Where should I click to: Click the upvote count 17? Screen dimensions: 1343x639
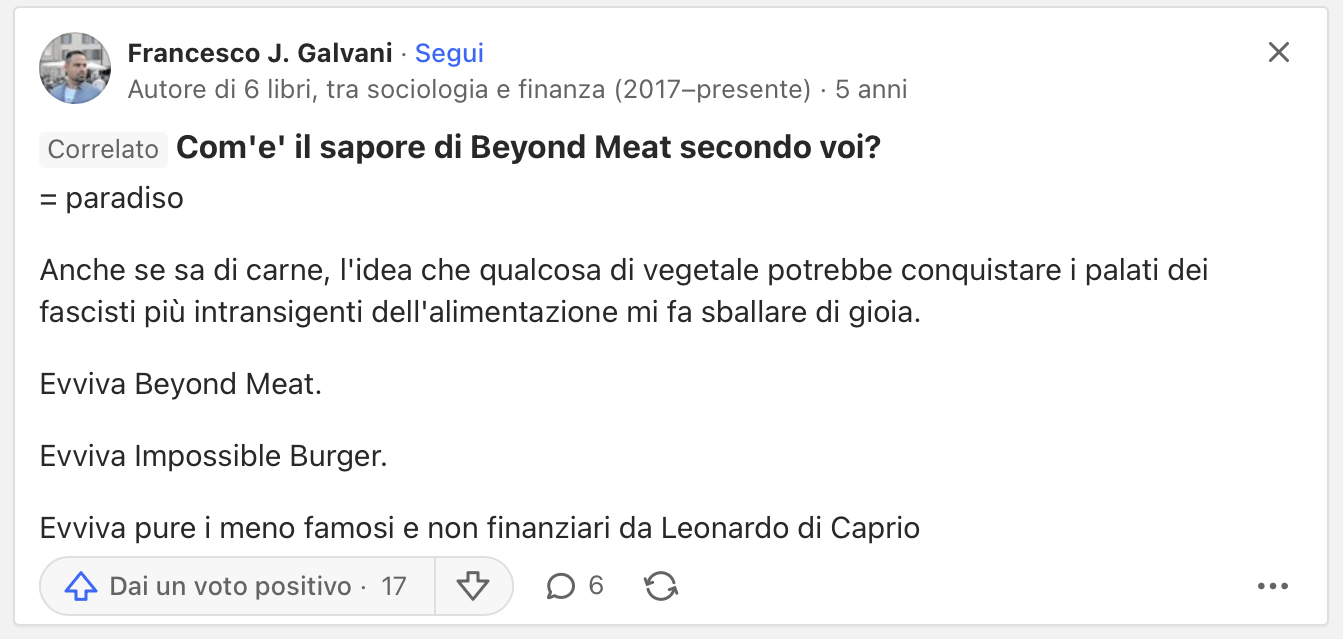(x=394, y=586)
